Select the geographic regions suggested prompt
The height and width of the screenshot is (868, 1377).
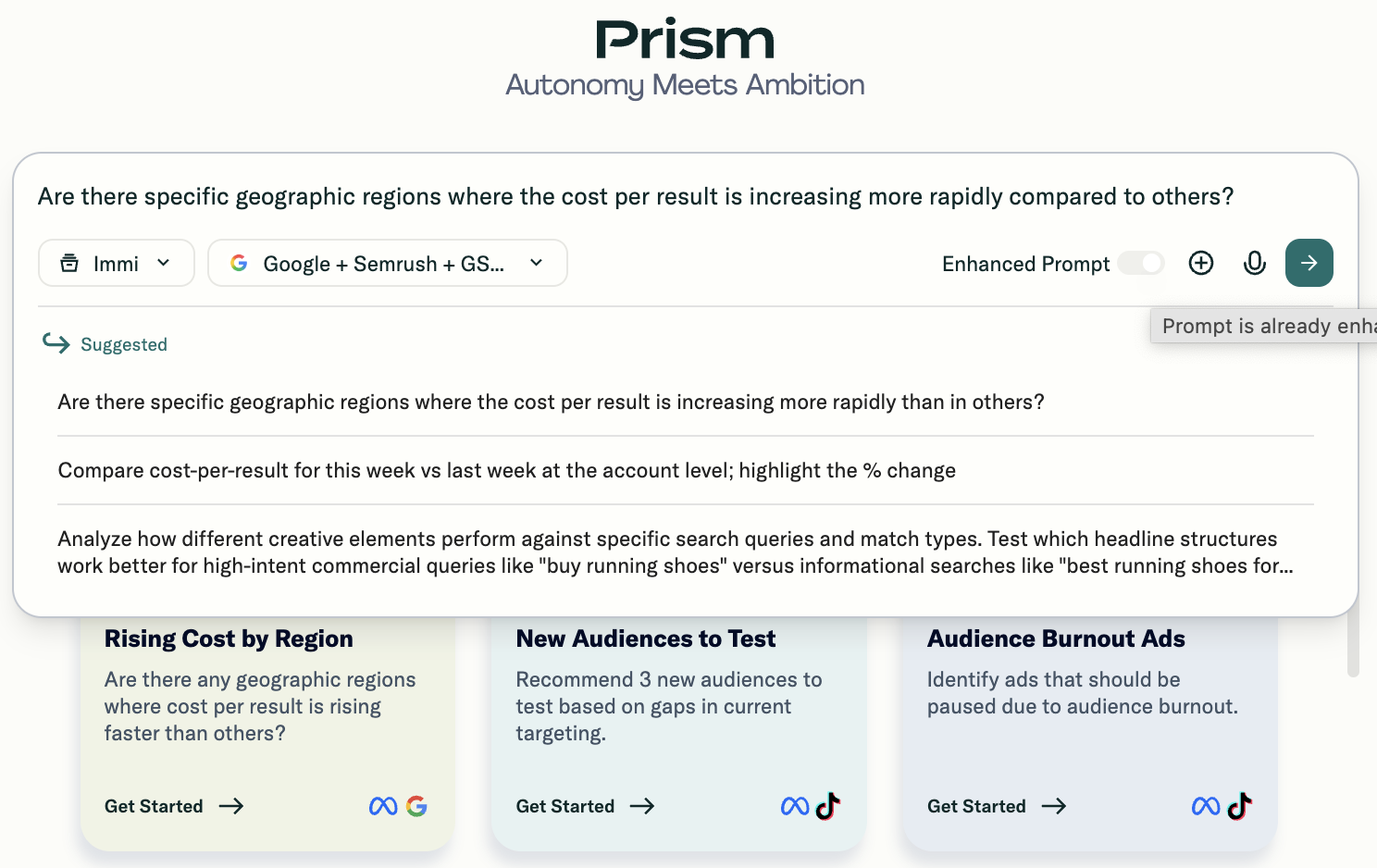click(x=551, y=402)
